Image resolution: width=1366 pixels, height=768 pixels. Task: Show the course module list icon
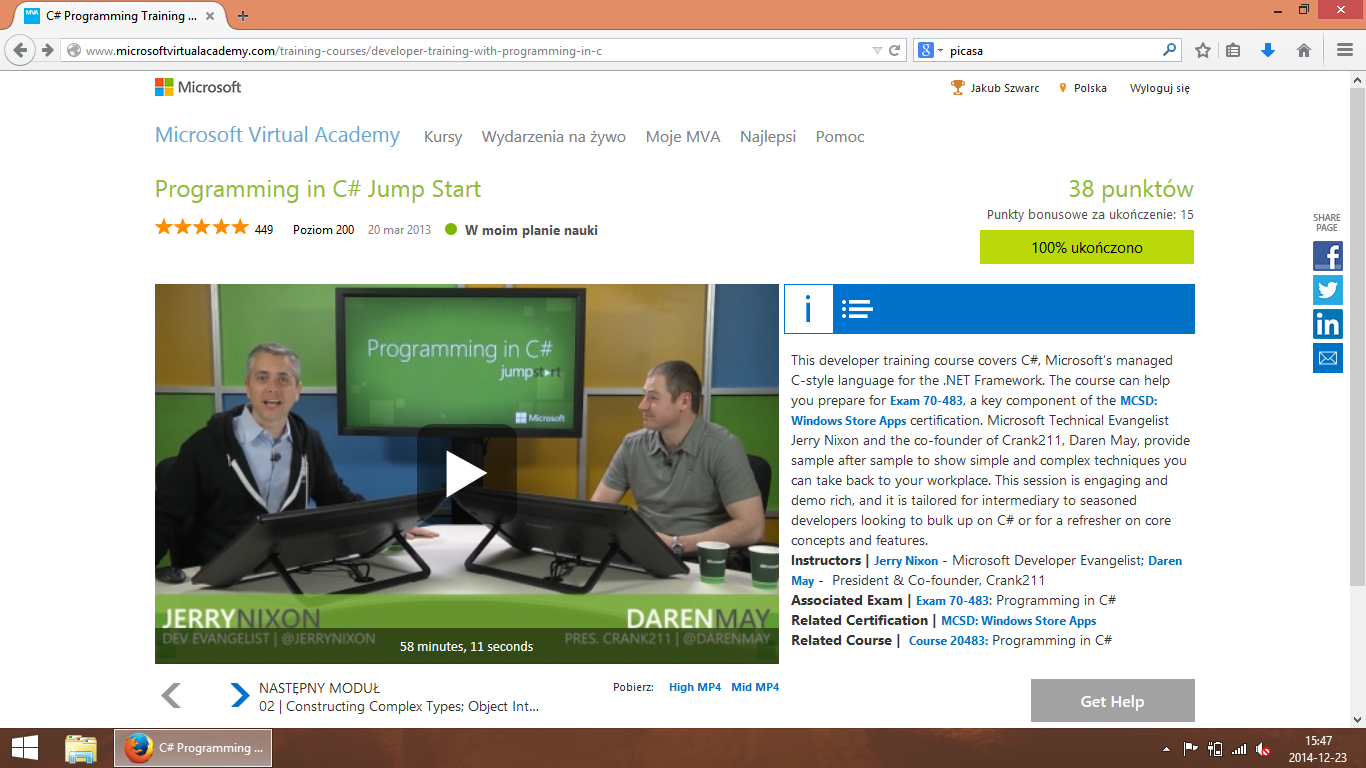(857, 309)
